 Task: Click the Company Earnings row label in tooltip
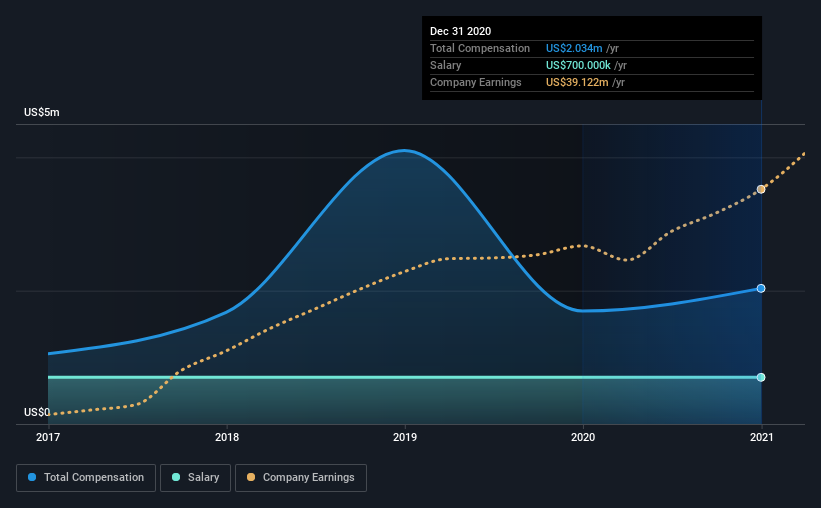click(475, 82)
